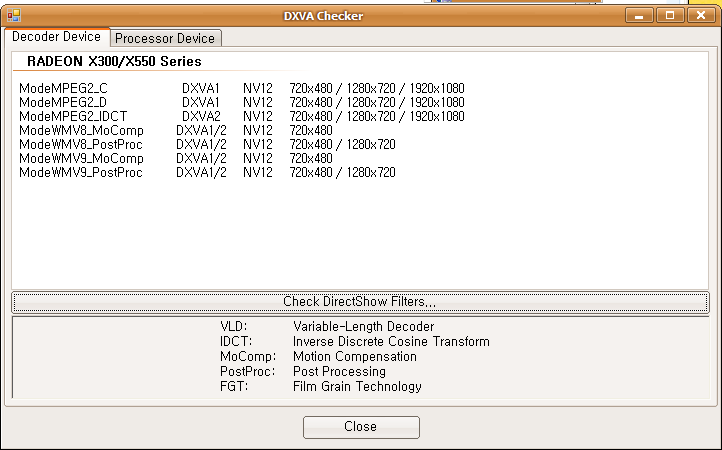
Task: Click Inverse Discrete Cosine Transform text
Action: pyautogui.click(x=391, y=342)
